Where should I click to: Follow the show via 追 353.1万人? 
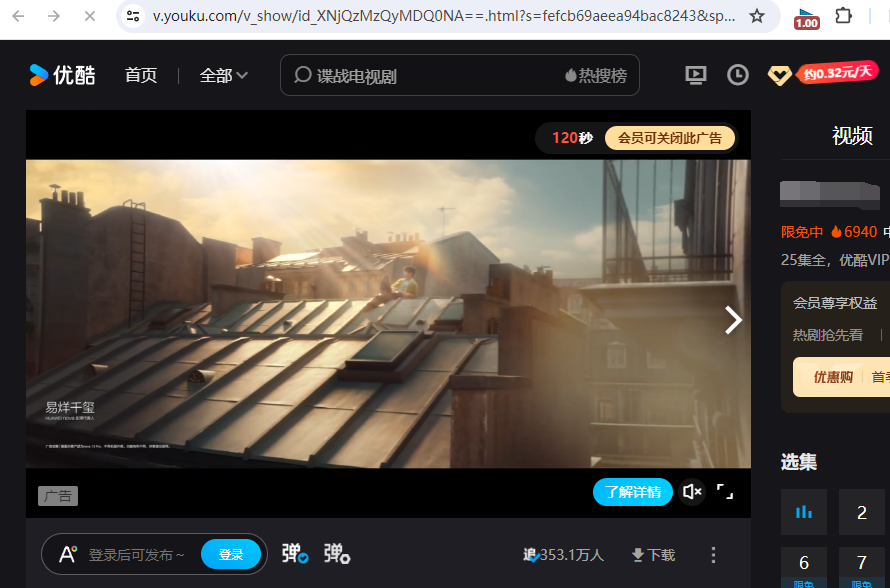(563, 555)
